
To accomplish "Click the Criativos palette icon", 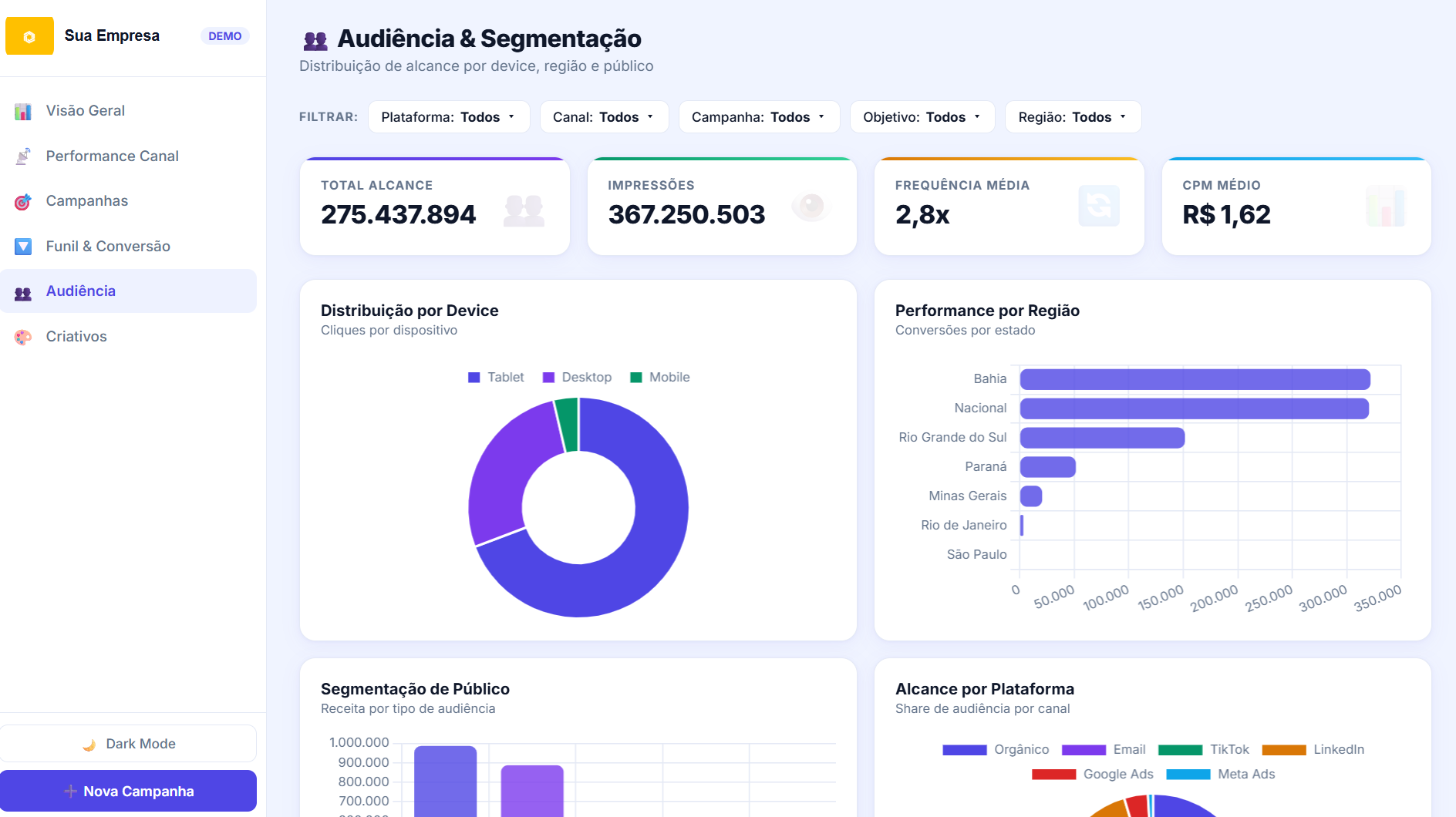I will 23,337.
